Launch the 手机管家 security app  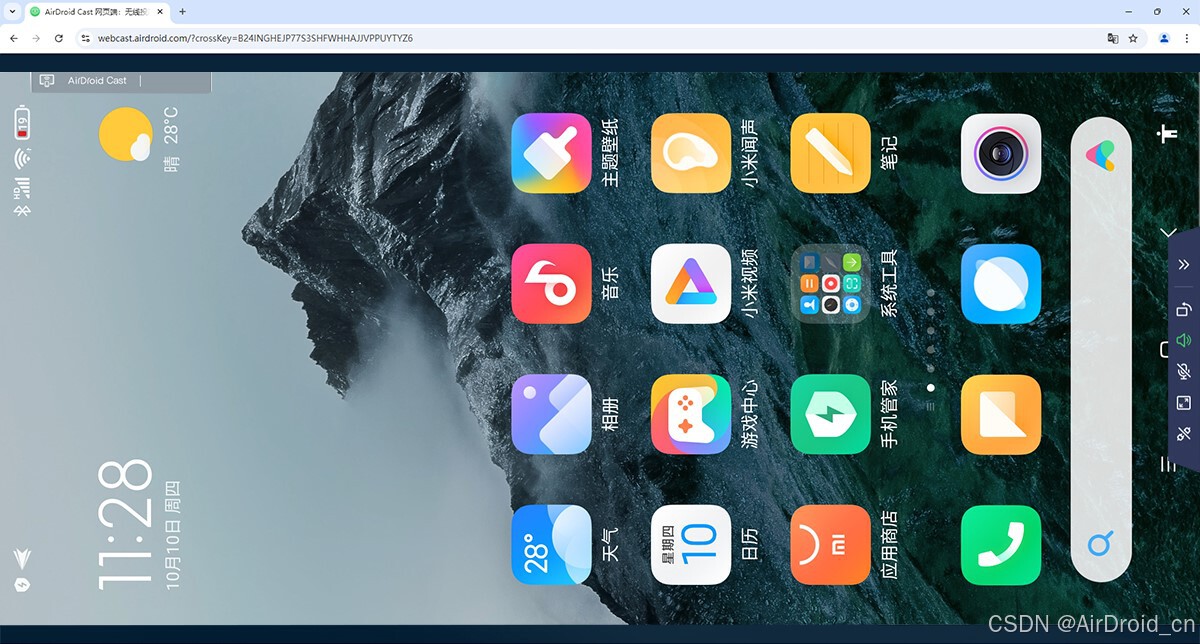831,414
